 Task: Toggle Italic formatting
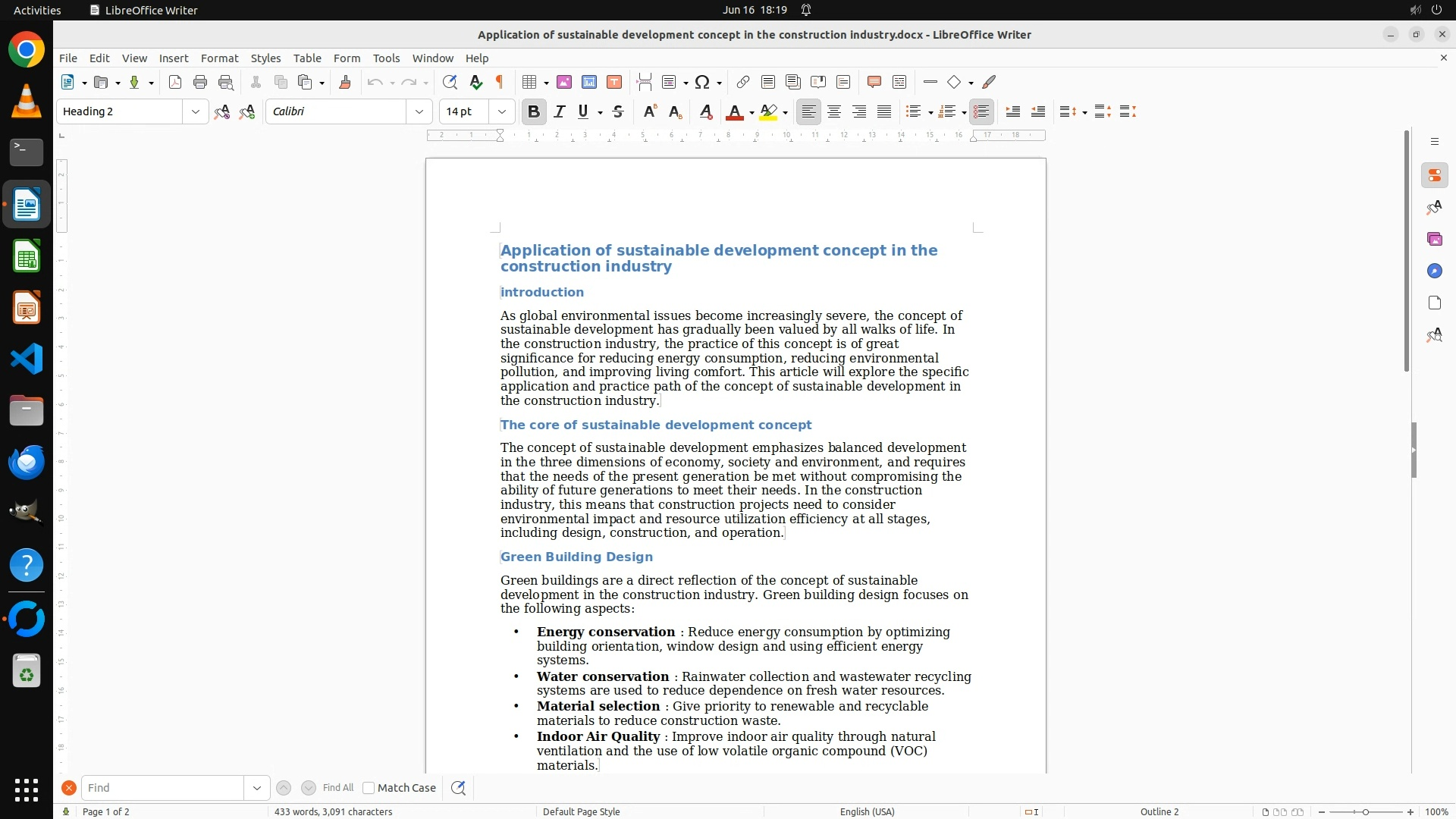(x=560, y=112)
